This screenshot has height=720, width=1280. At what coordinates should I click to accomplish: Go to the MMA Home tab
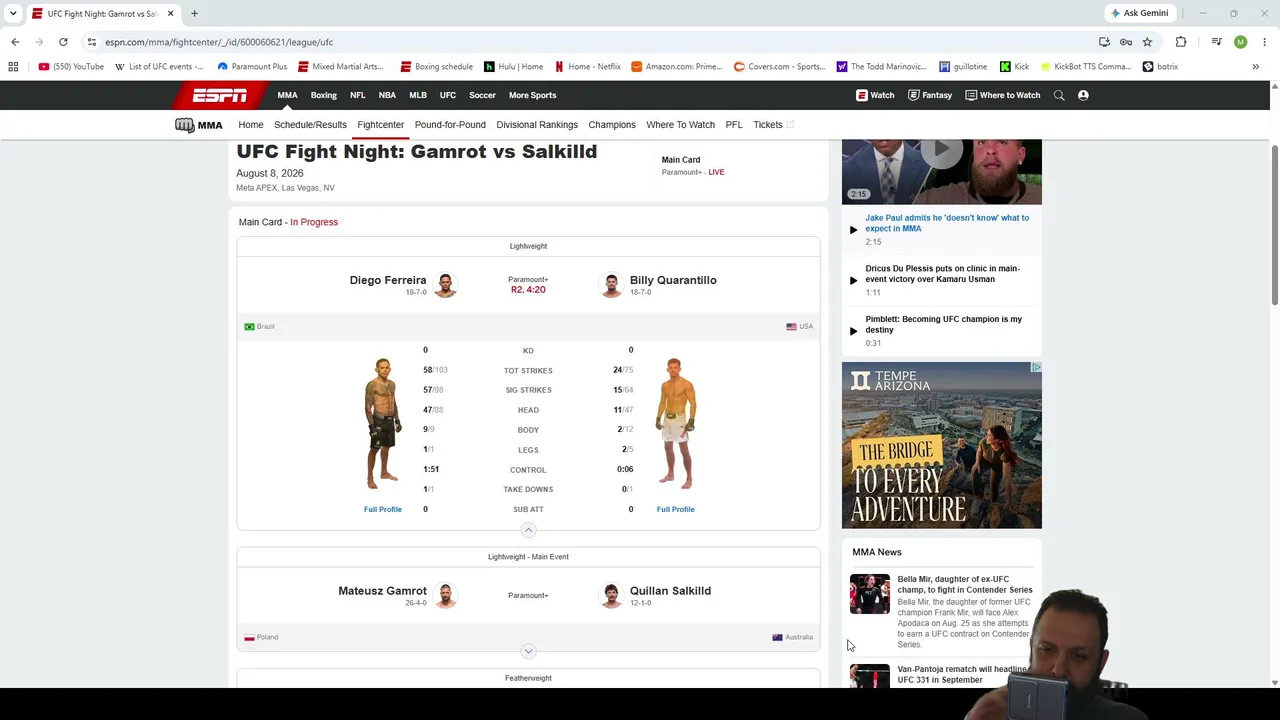[x=251, y=125]
